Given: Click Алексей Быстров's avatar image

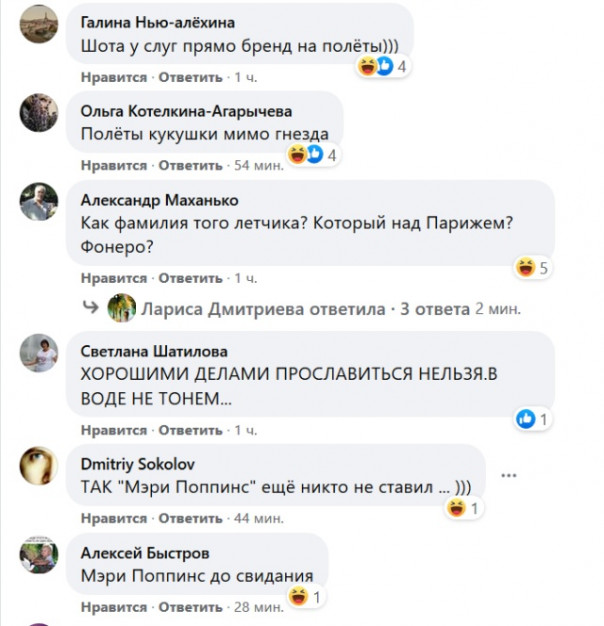Looking at the screenshot, I should click(39, 555).
